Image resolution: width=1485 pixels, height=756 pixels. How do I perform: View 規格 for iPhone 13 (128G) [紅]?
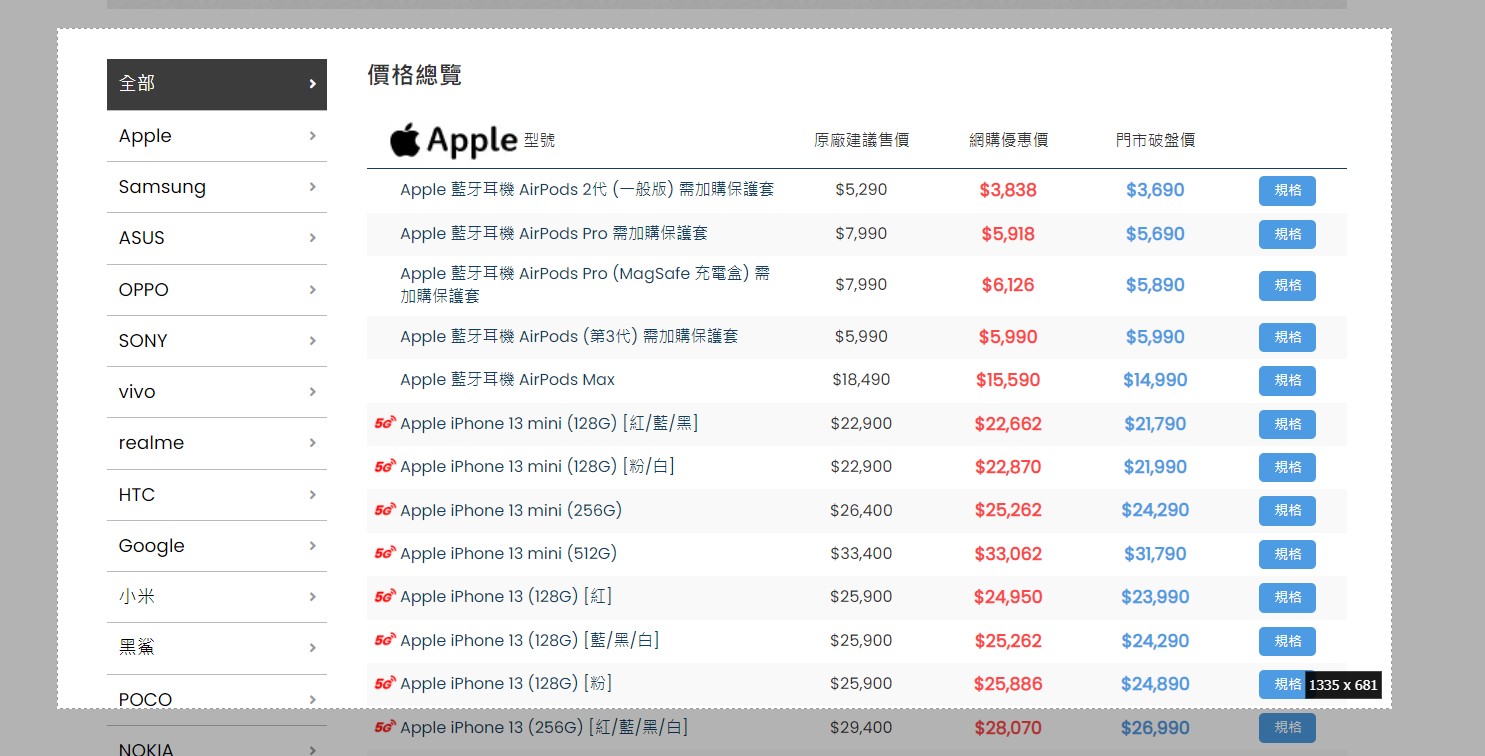[x=1287, y=598]
